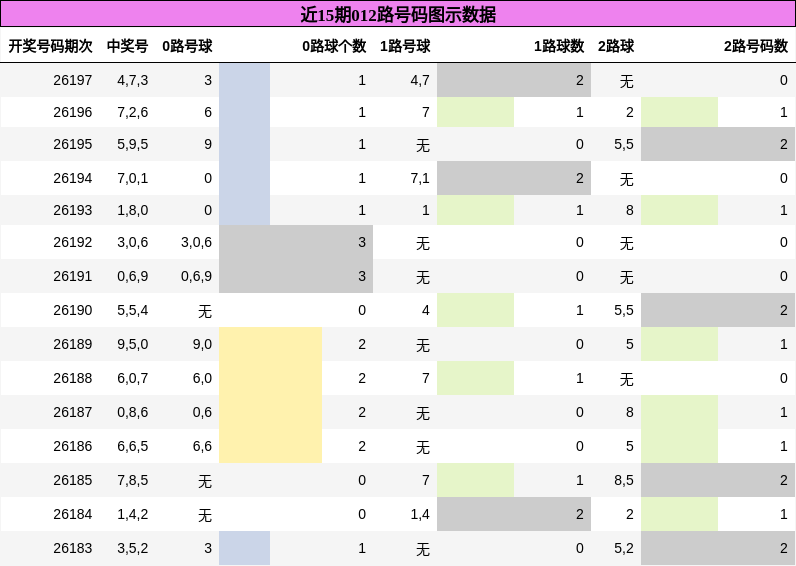This screenshot has width=796, height=566.
Task: Select the 2路球 column header
Action: [616, 46]
